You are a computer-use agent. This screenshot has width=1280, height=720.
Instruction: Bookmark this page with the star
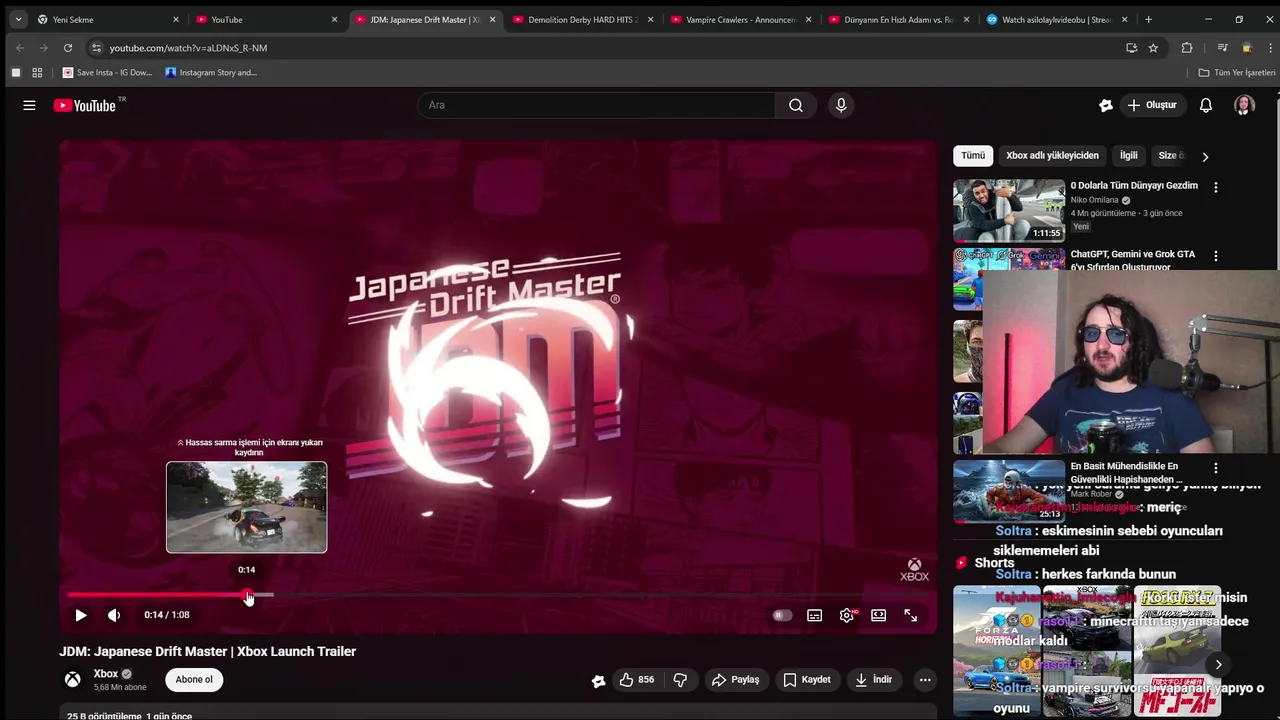coord(1153,47)
